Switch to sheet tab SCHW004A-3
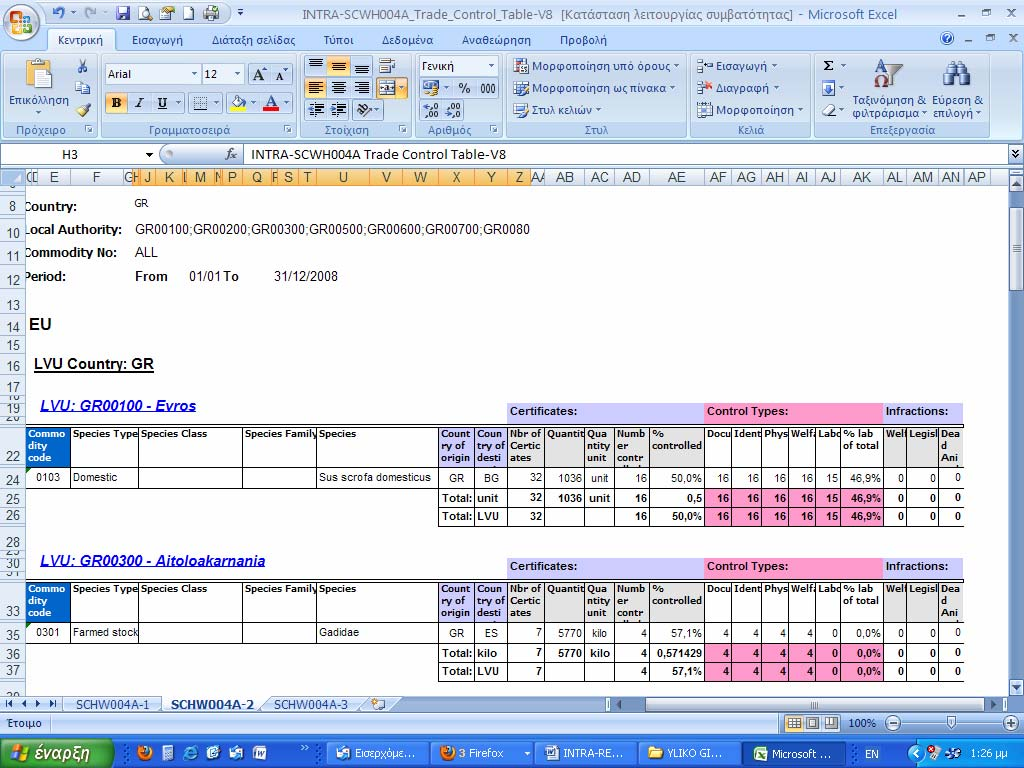 tap(311, 704)
